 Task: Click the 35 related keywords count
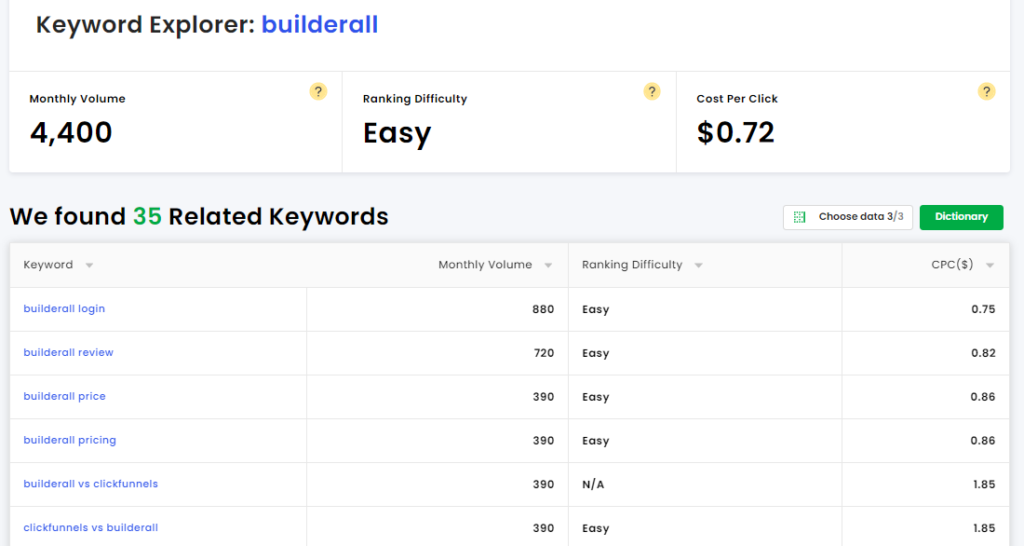click(147, 216)
